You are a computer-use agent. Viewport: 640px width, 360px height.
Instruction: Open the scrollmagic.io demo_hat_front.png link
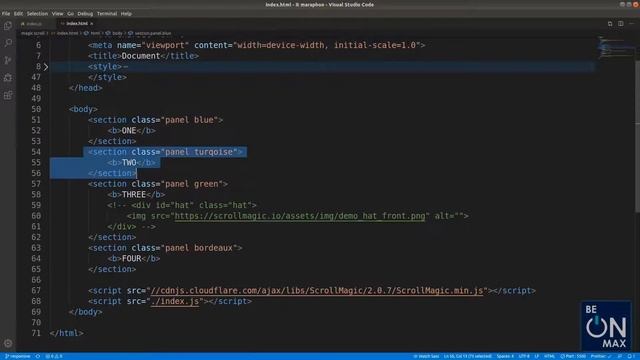(300, 216)
